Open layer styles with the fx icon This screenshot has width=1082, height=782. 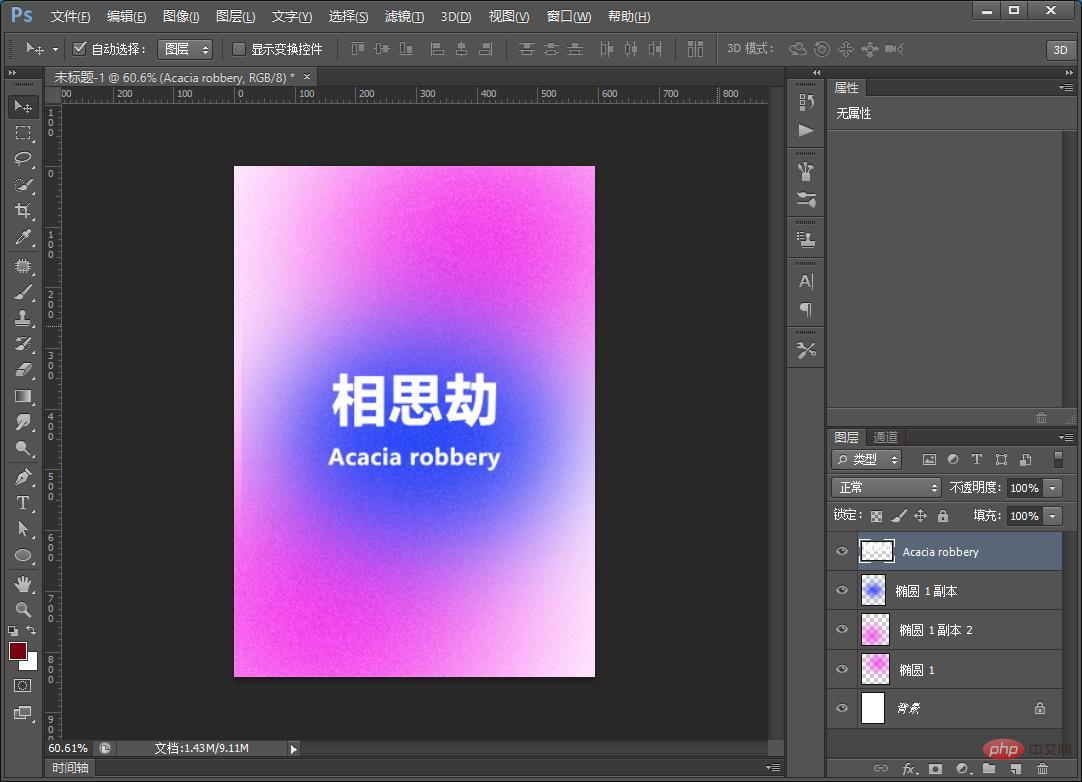[908, 770]
